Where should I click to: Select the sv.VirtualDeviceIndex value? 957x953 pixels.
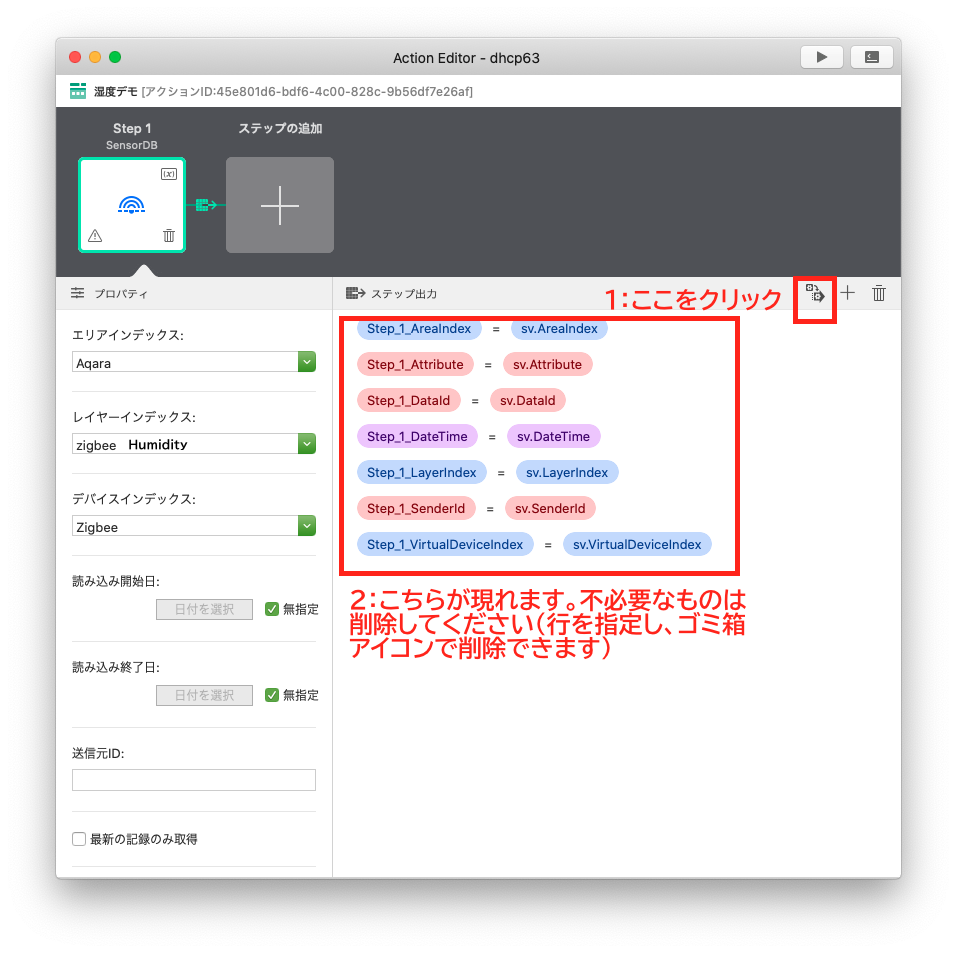(x=637, y=545)
